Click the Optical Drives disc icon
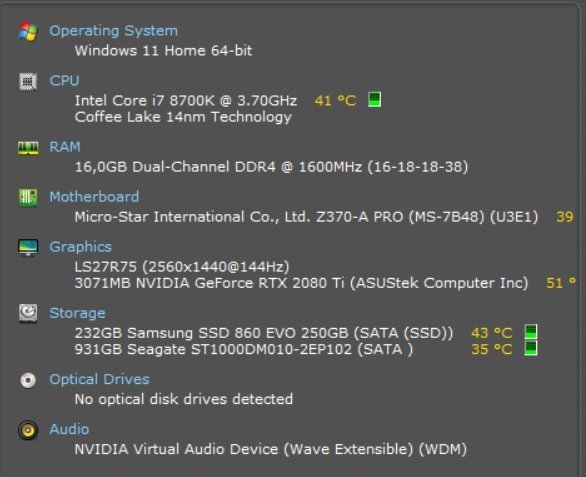Viewport: 586px width, 477px height. tap(28, 380)
